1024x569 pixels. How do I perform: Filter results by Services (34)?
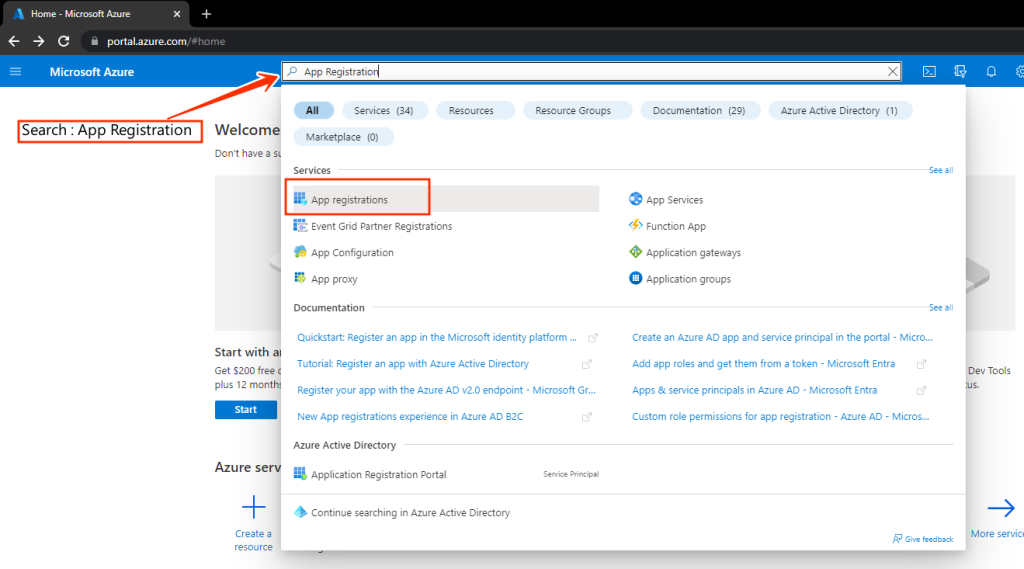384,110
